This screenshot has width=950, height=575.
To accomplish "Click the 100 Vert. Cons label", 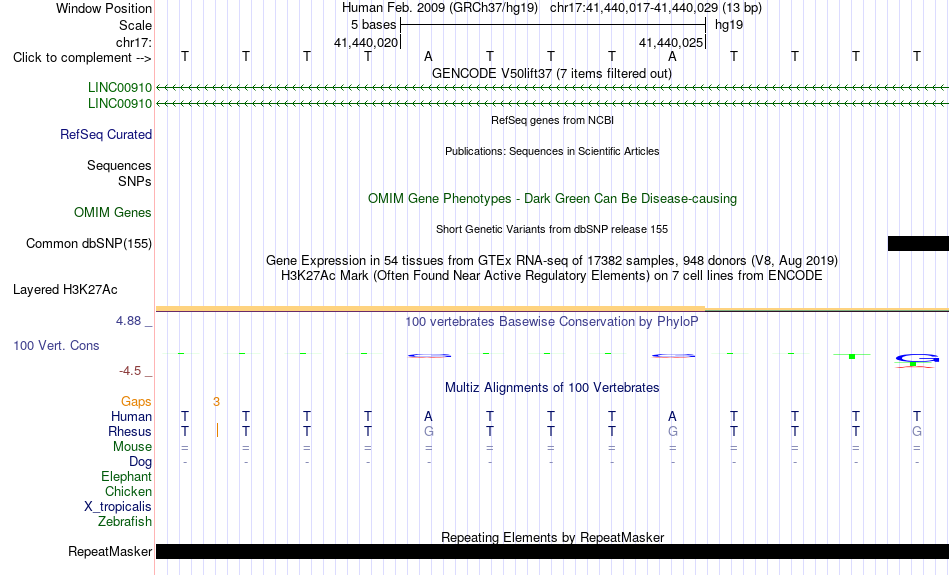I will point(56,345).
